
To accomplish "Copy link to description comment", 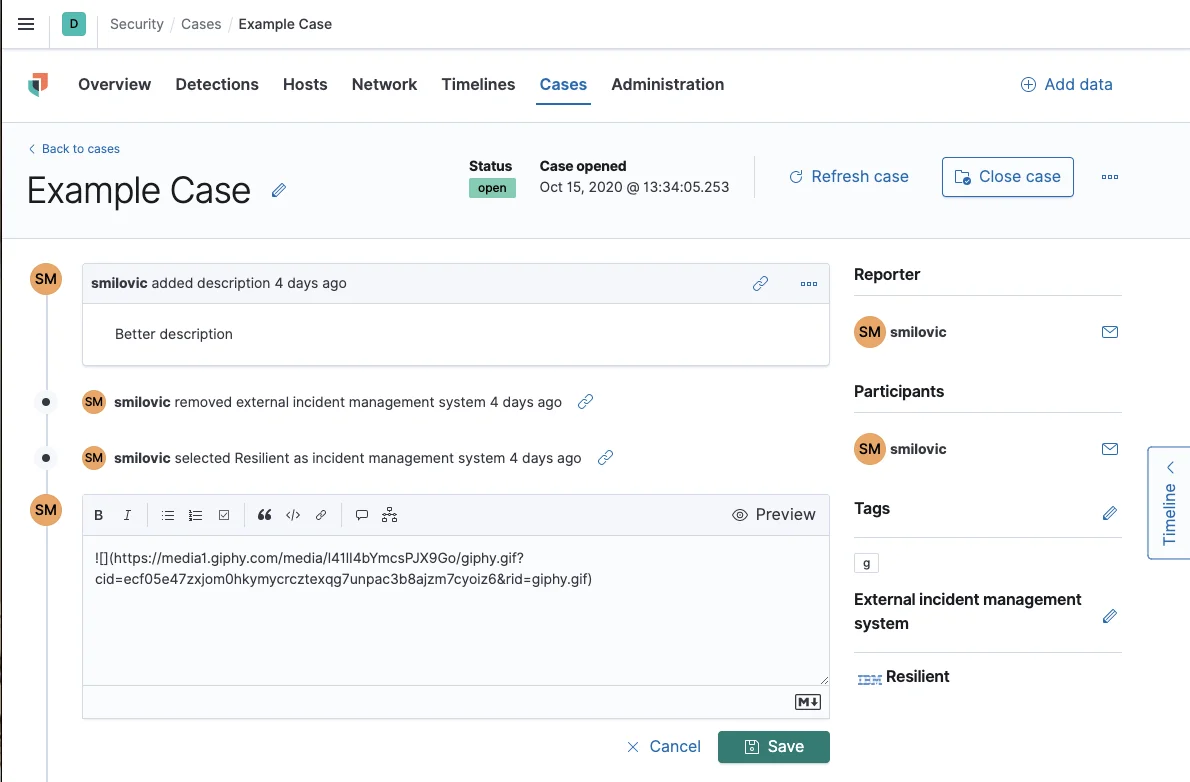I will tap(760, 284).
